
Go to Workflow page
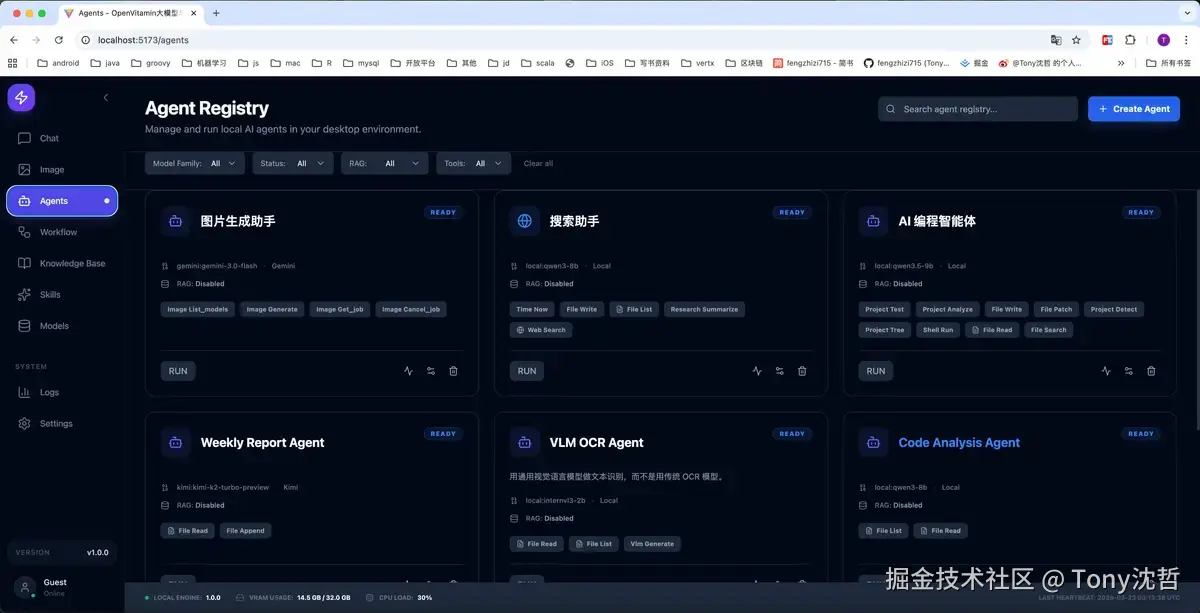tap(62, 232)
